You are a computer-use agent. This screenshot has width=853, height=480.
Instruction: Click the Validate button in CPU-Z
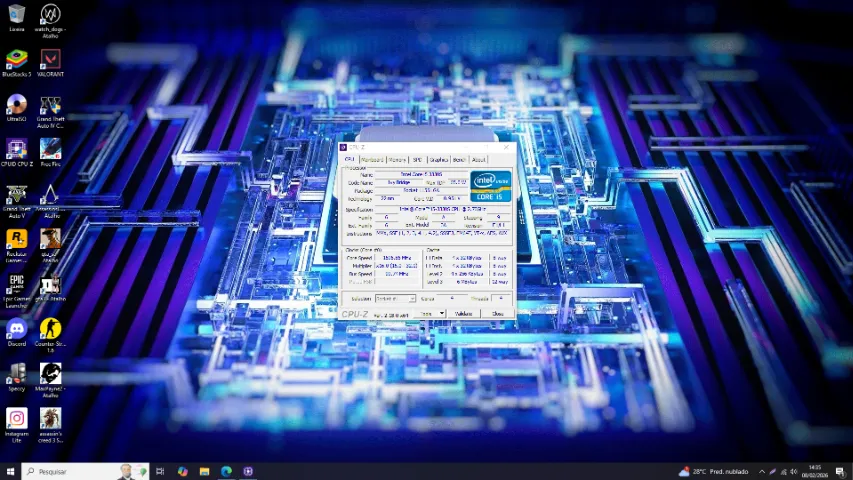coord(464,314)
